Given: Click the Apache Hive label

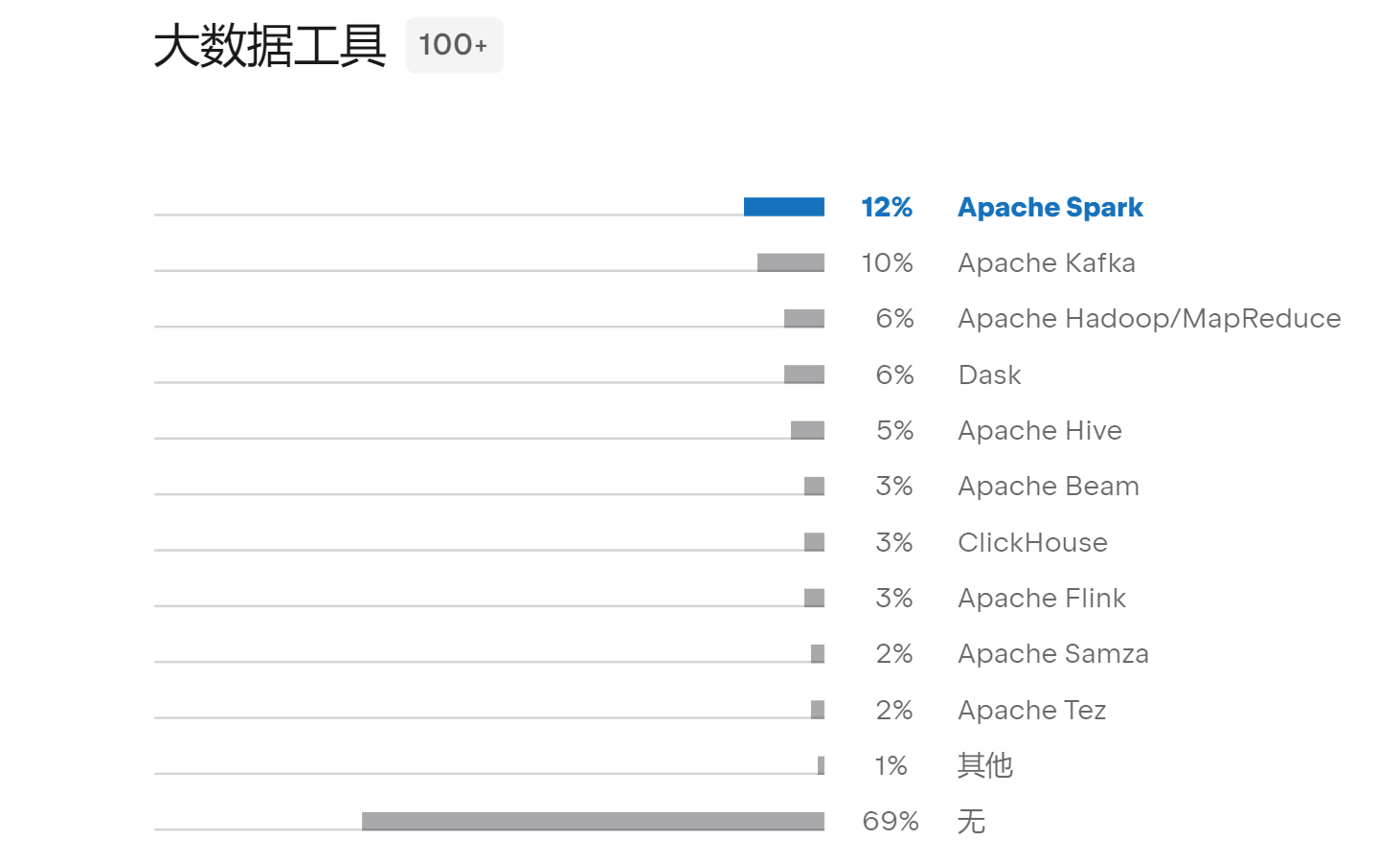Looking at the screenshot, I should [x=1040, y=431].
